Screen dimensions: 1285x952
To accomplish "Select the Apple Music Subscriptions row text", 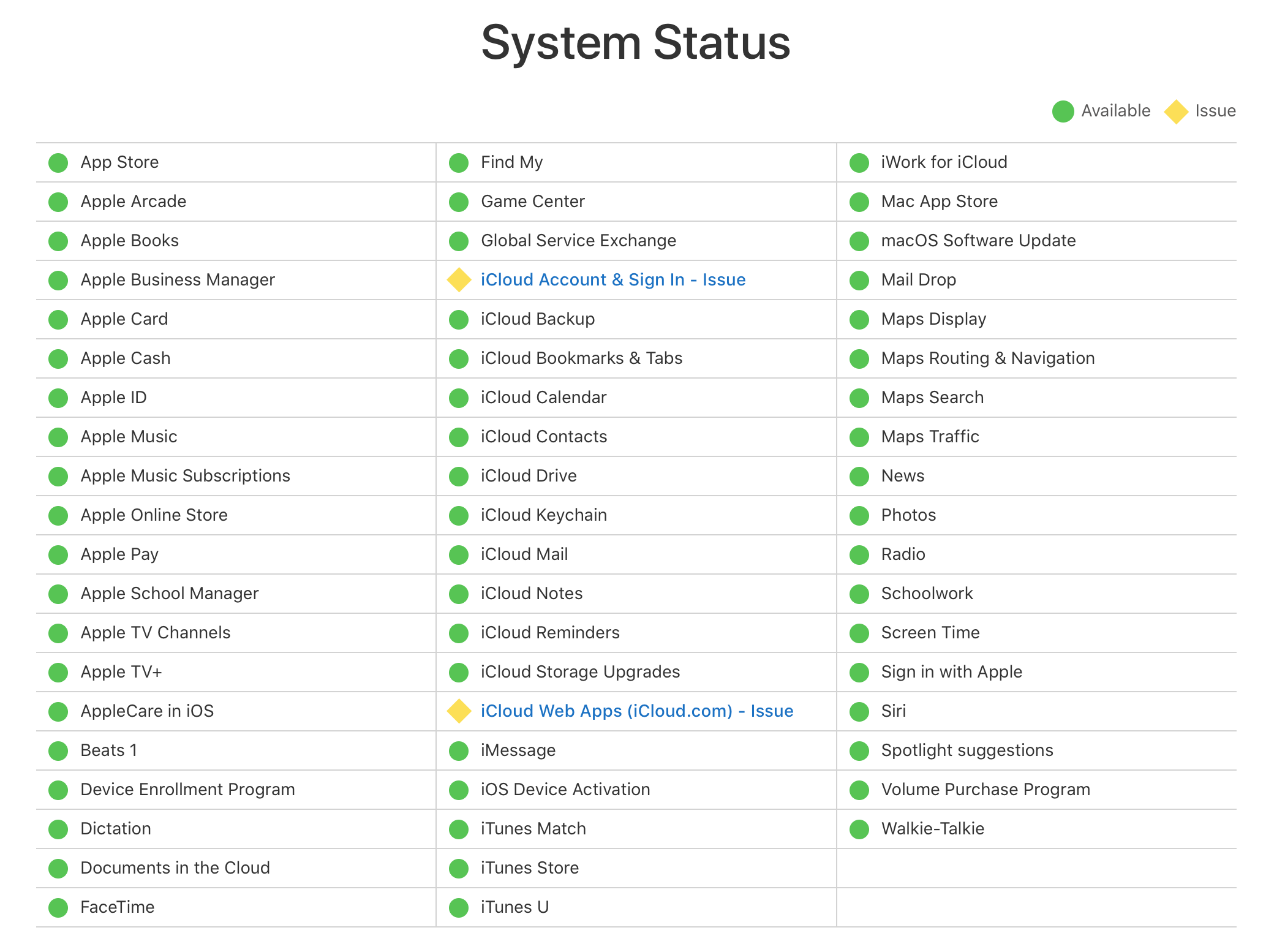I will point(185,476).
